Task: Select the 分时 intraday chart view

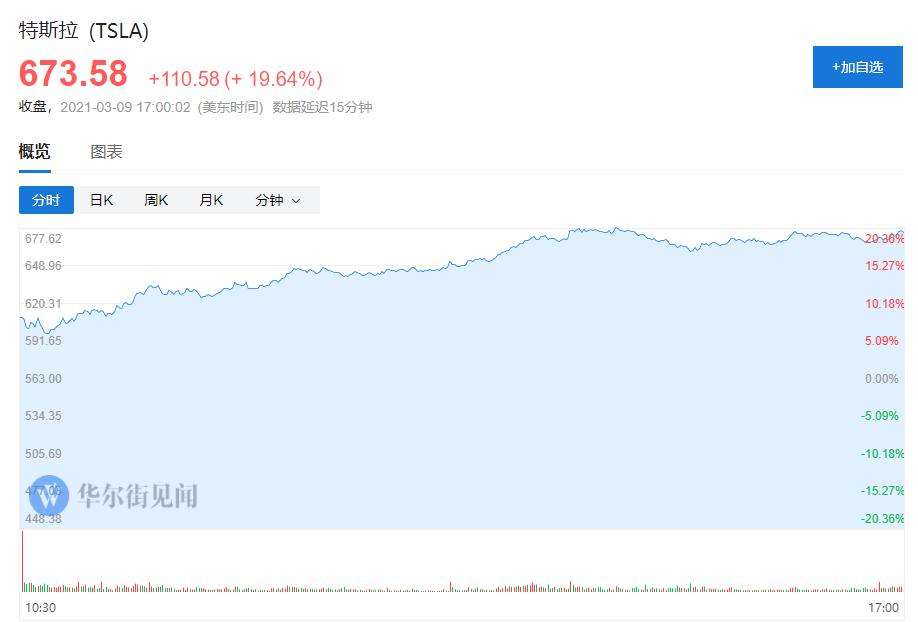Action: click(x=46, y=200)
